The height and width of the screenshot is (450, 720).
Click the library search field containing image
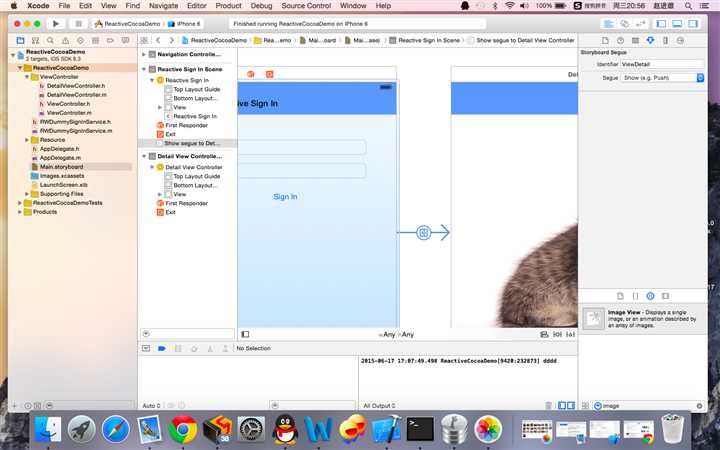click(x=648, y=406)
